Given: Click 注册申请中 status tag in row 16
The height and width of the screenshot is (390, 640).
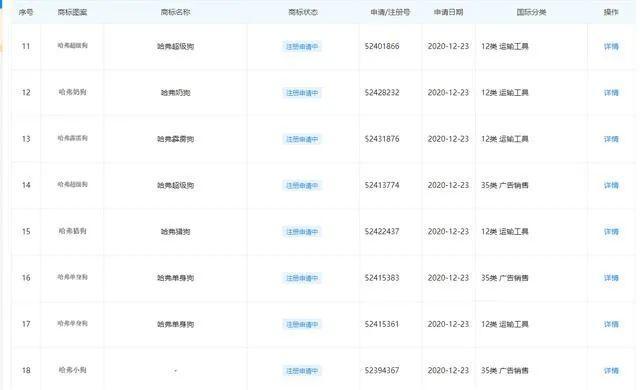Looking at the screenshot, I should tap(302, 278).
